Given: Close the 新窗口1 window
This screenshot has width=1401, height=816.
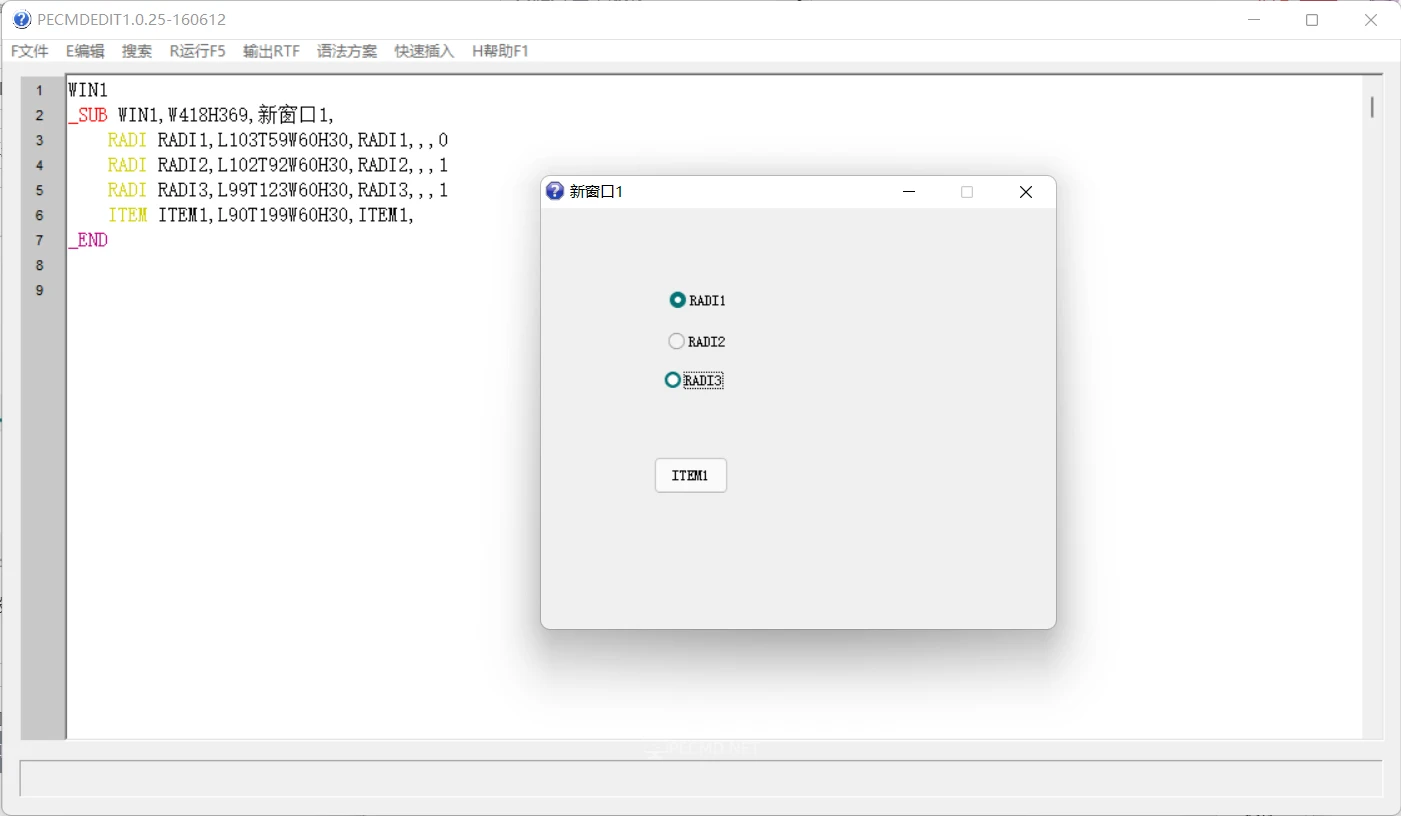Looking at the screenshot, I should point(1026,192).
